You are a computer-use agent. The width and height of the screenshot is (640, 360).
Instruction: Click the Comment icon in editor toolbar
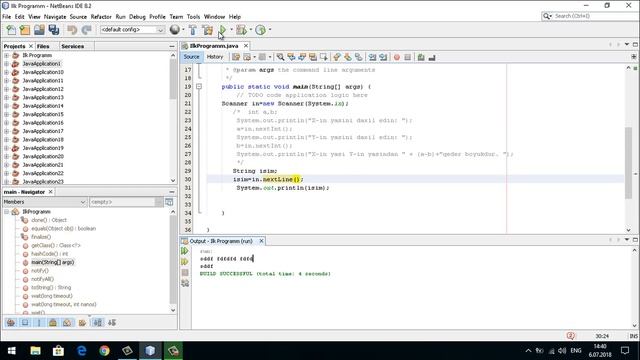(421, 57)
